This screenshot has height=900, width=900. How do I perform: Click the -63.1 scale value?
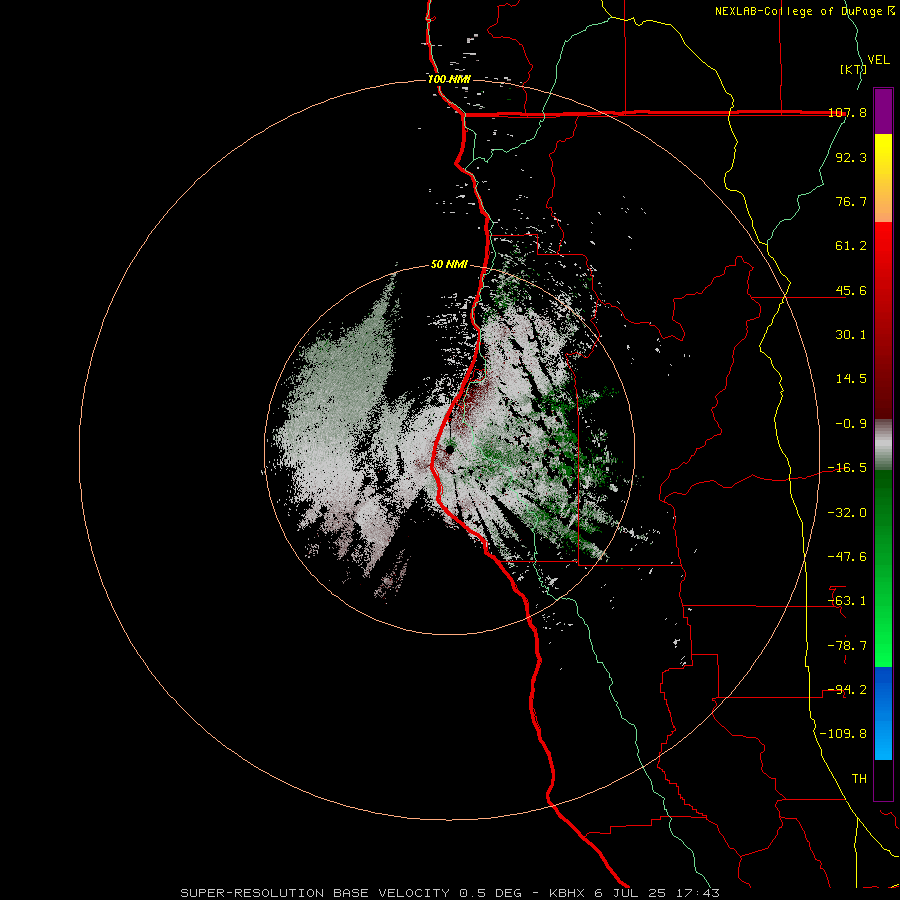[847, 601]
